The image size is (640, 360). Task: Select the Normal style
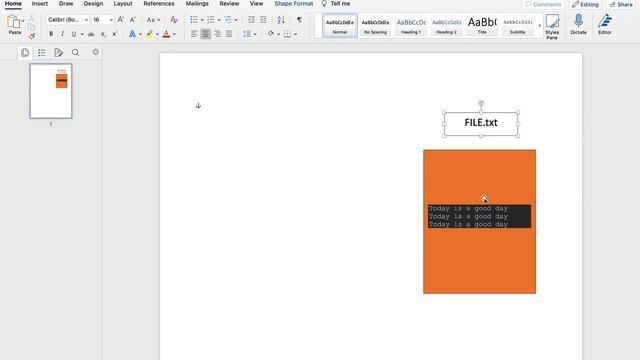point(340,26)
